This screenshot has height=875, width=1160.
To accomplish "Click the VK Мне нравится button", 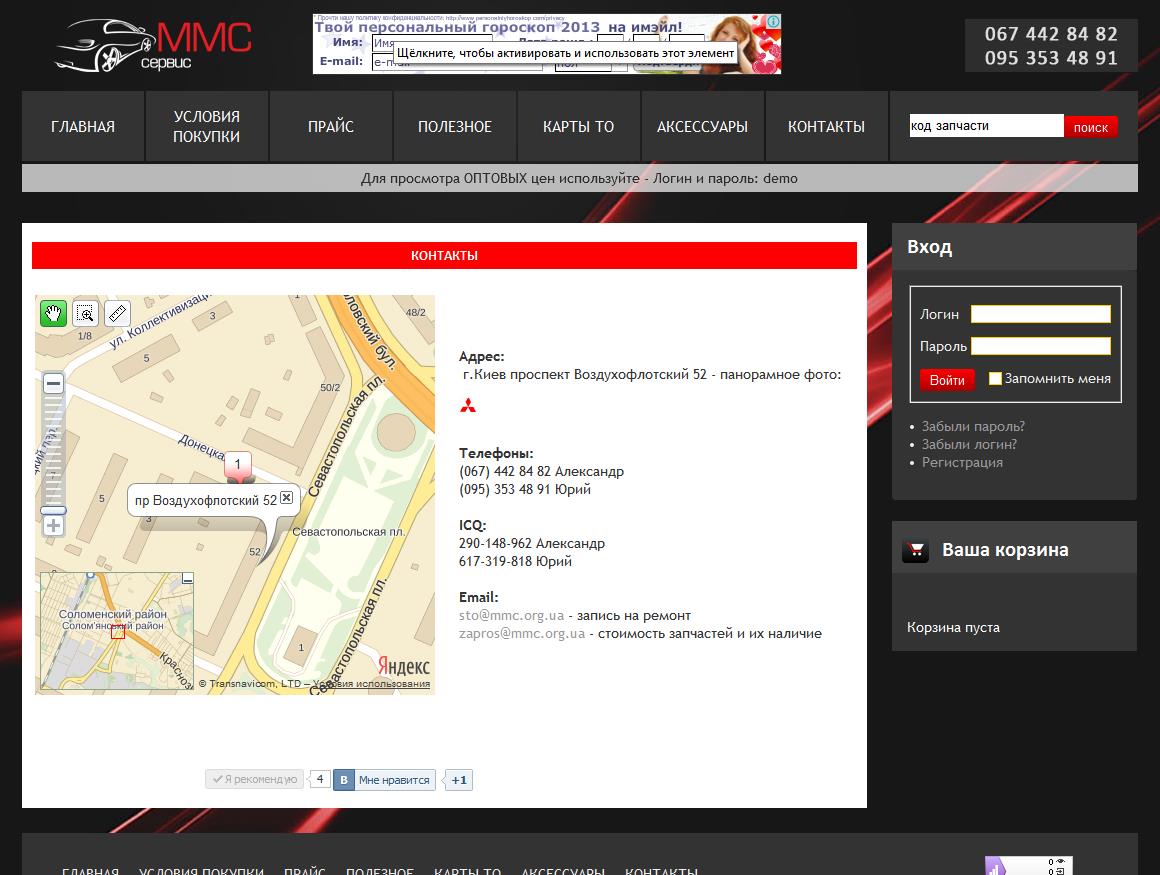I will coord(384,780).
